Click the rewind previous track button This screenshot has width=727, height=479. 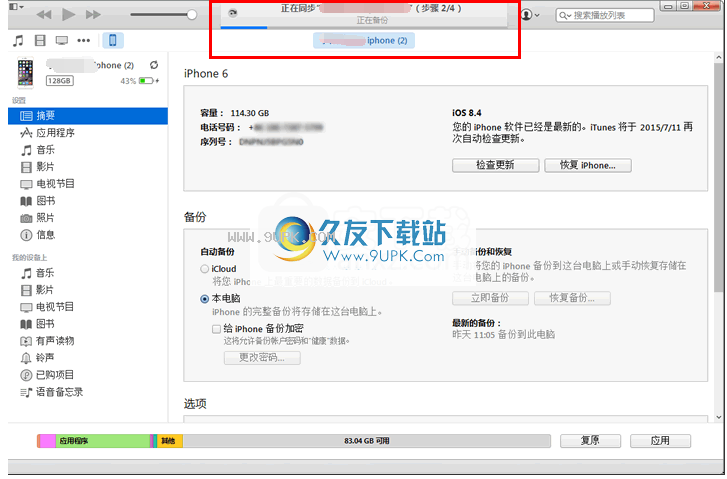point(44,15)
